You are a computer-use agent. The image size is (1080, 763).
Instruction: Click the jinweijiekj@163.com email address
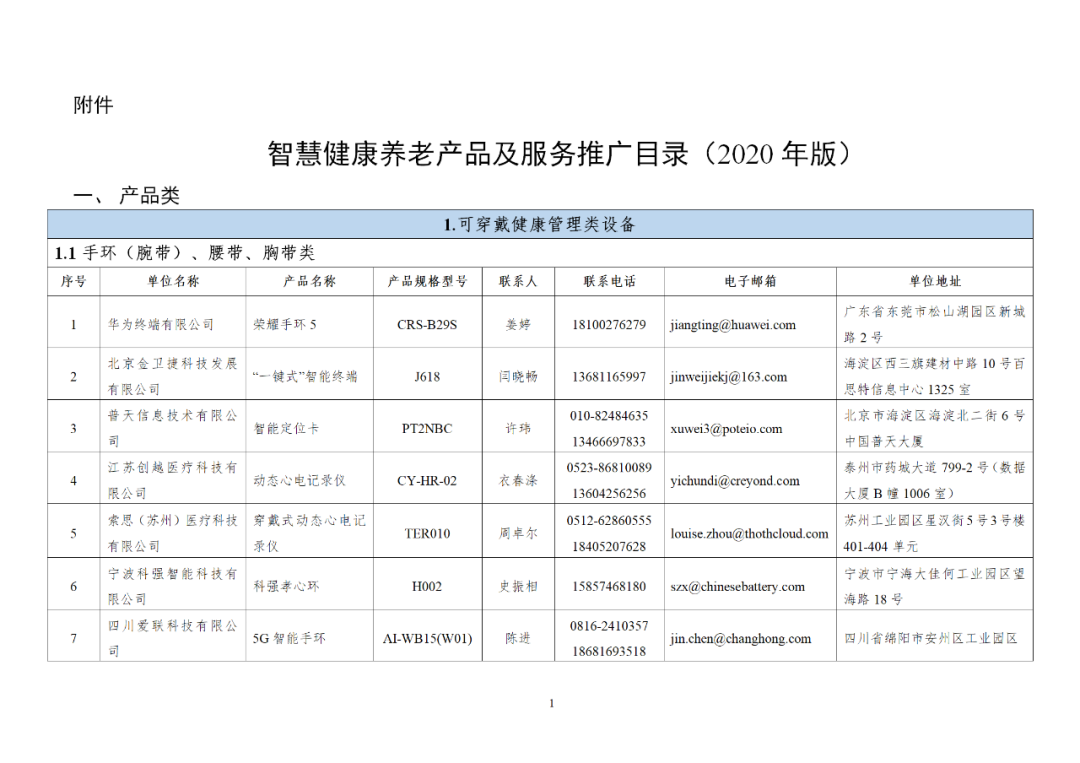[x=728, y=377]
